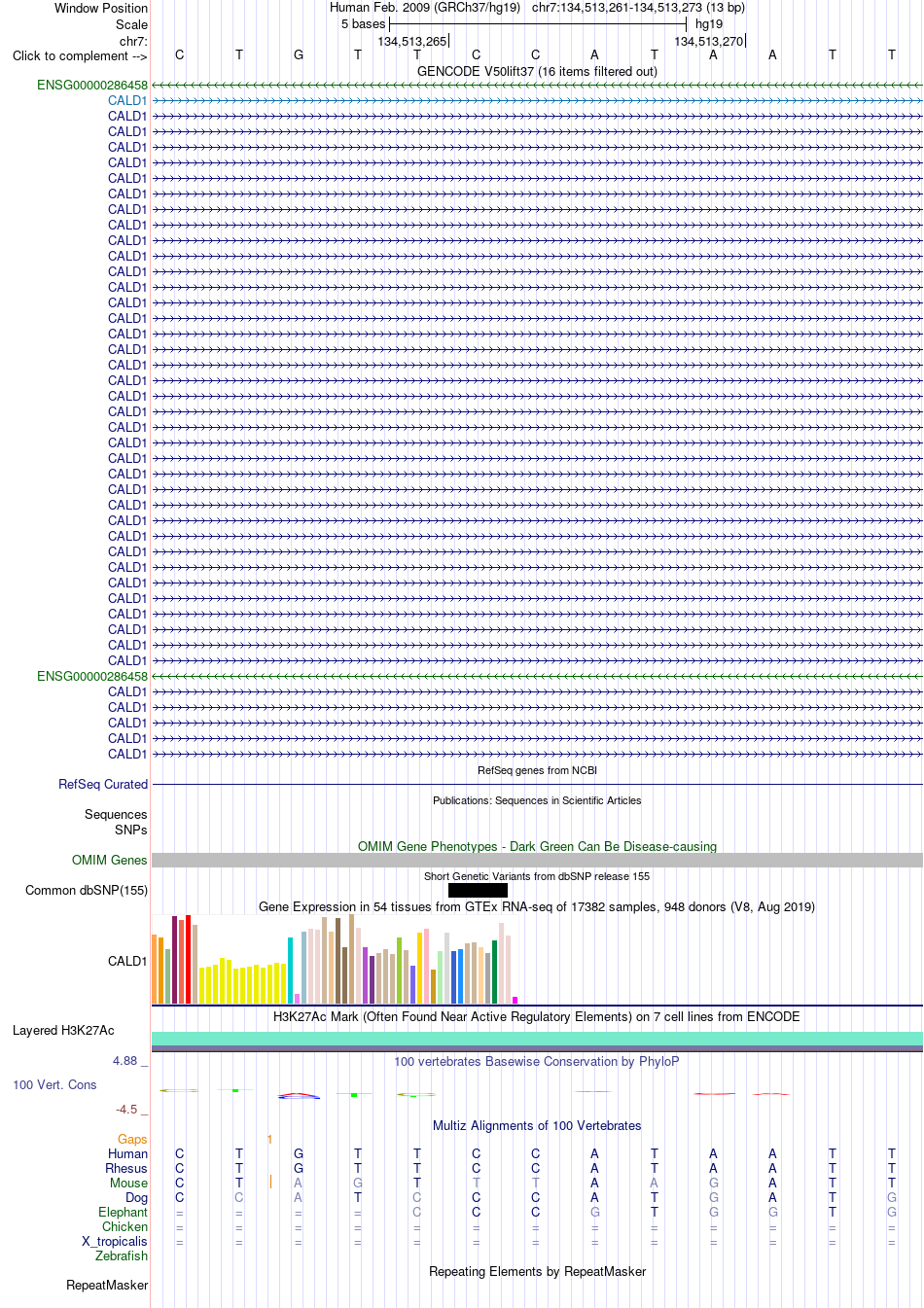Click the Window Position label
The height and width of the screenshot is (1308, 924).
[101, 8]
